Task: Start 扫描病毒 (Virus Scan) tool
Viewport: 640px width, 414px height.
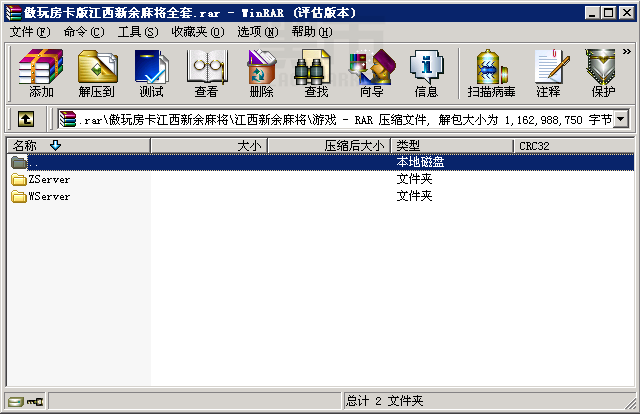Action: [x=491, y=73]
